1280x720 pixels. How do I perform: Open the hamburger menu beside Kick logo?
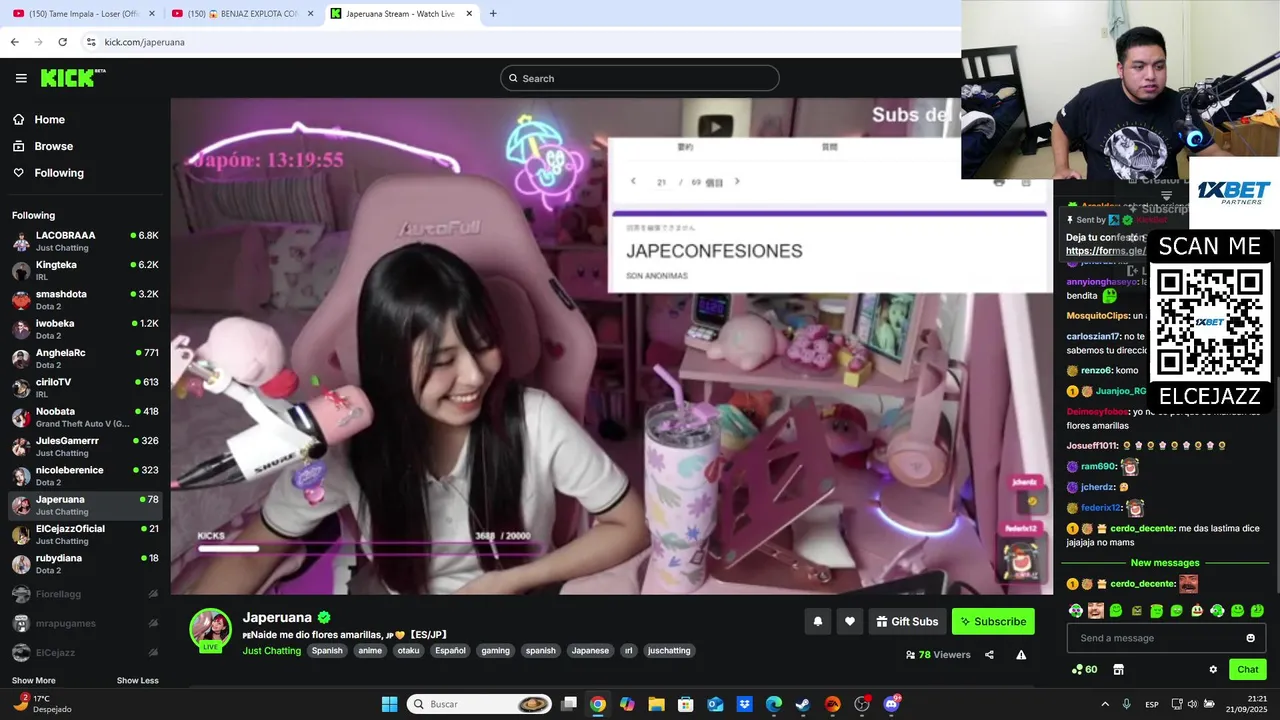(21, 78)
